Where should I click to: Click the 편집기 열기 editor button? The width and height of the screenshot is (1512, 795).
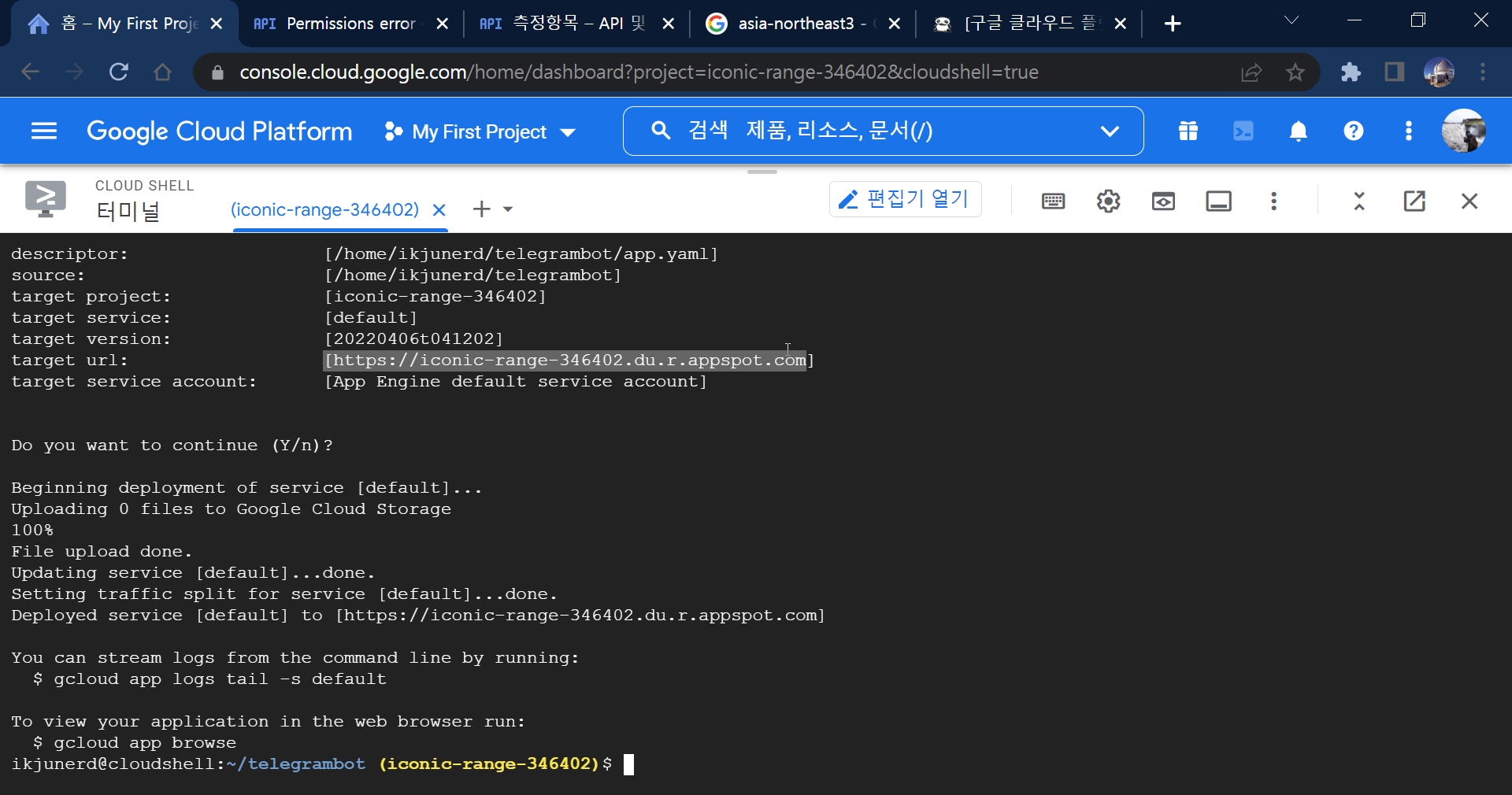[906, 199]
